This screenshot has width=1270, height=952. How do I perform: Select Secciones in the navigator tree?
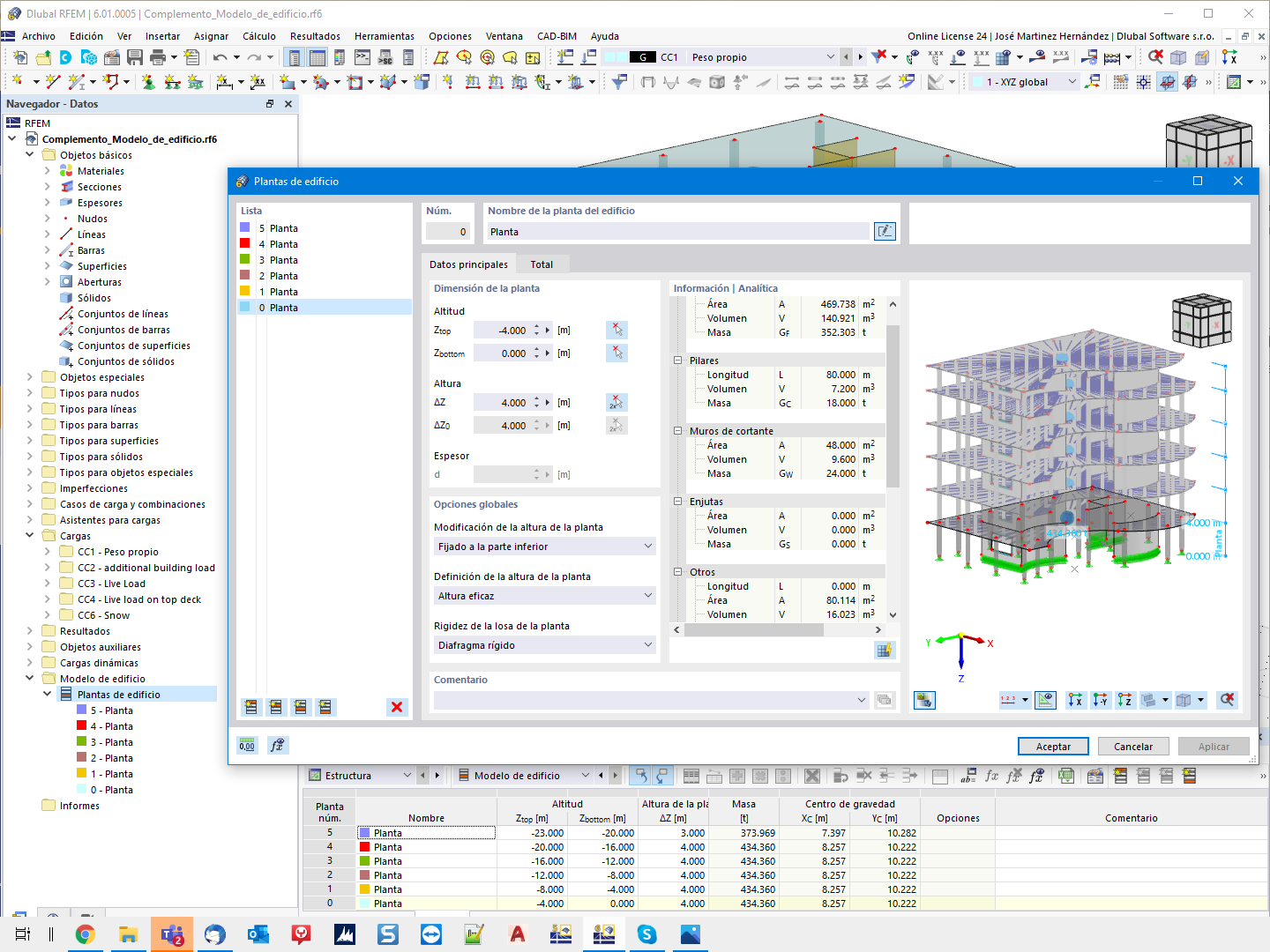click(100, 187)
